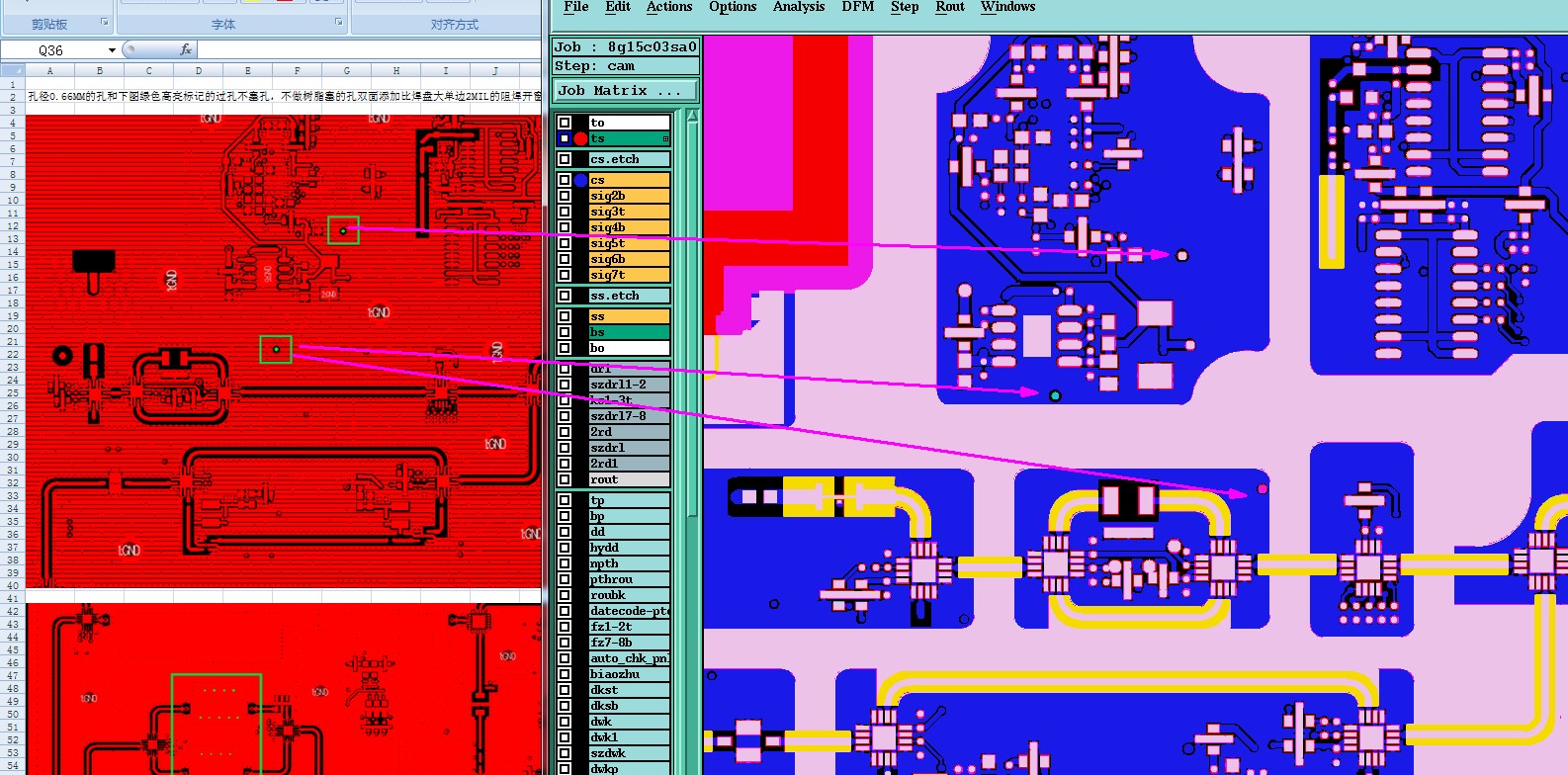Click the Step: cam label
Viewport: 1568px width, 775px height.
pos(626,66)
